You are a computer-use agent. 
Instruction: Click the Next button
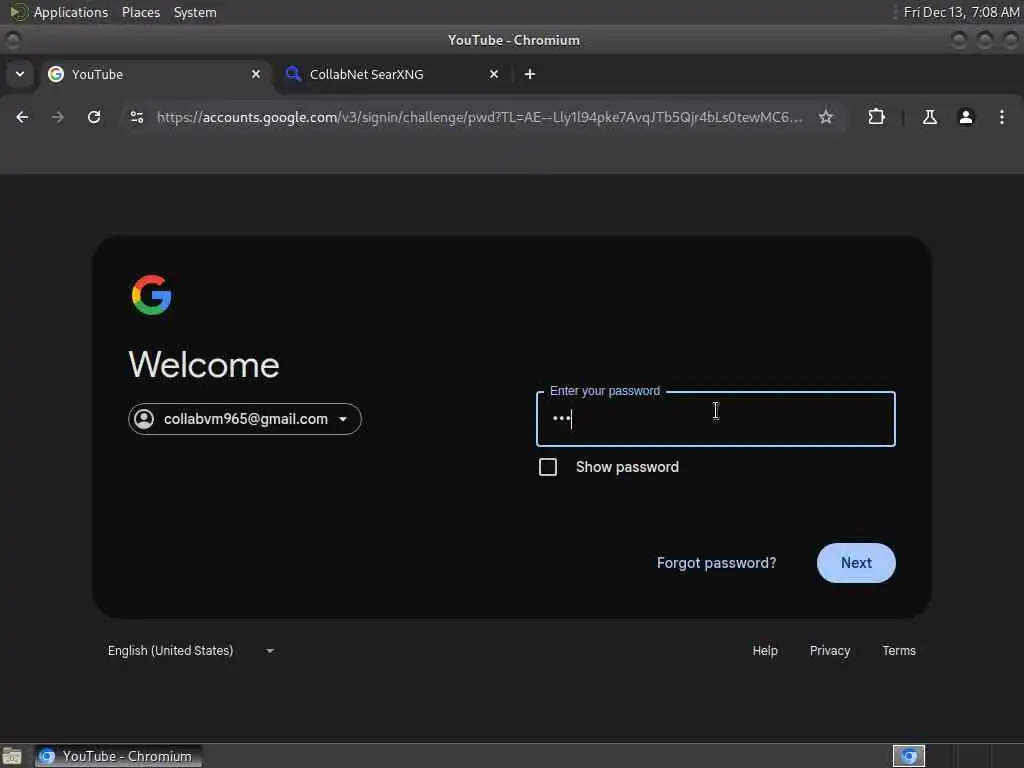[856, 563]
